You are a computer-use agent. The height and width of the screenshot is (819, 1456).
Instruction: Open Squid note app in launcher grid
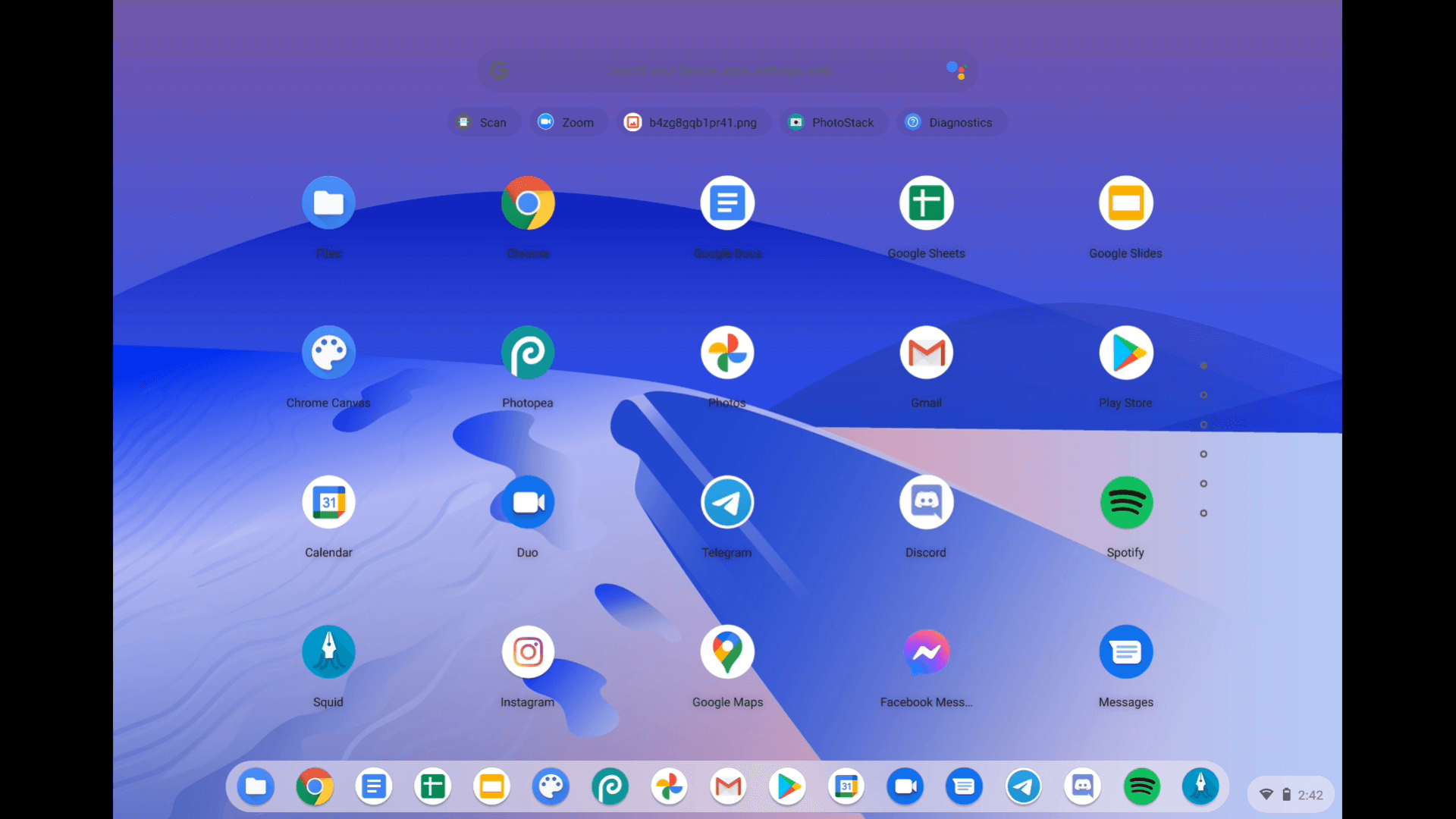point(328,651)
